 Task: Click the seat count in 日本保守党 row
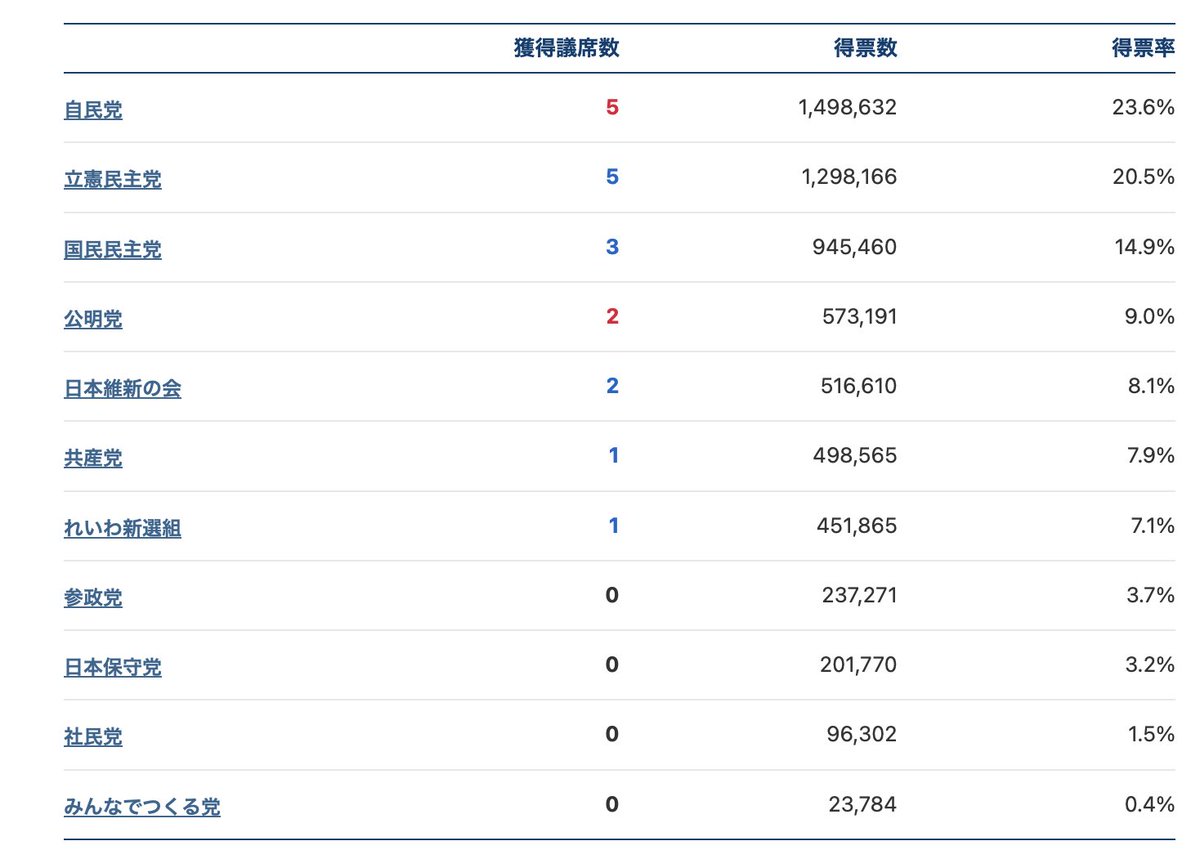coord(612,665)
